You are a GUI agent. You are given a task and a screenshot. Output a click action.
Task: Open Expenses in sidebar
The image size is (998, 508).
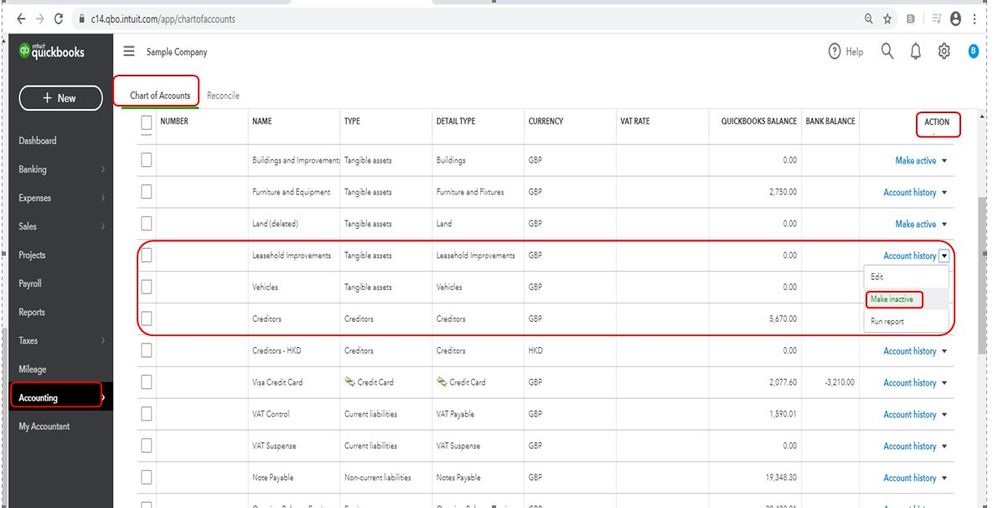coord(34,198)
